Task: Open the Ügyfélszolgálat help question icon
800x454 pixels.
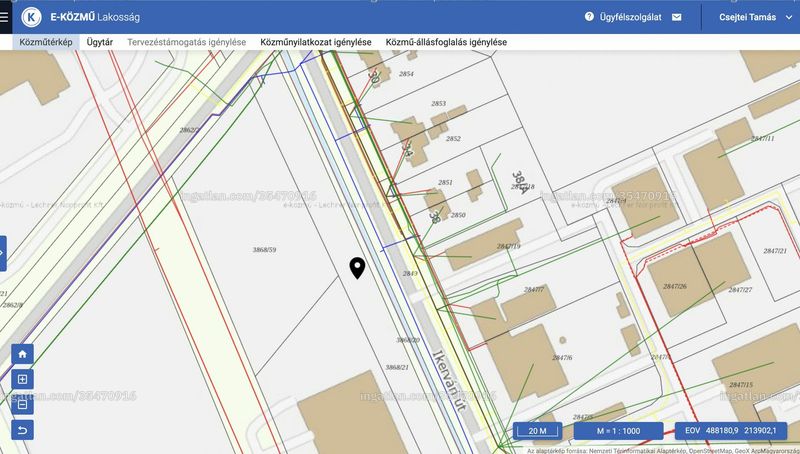Action: pyautogui.click(x=589, y=16)
